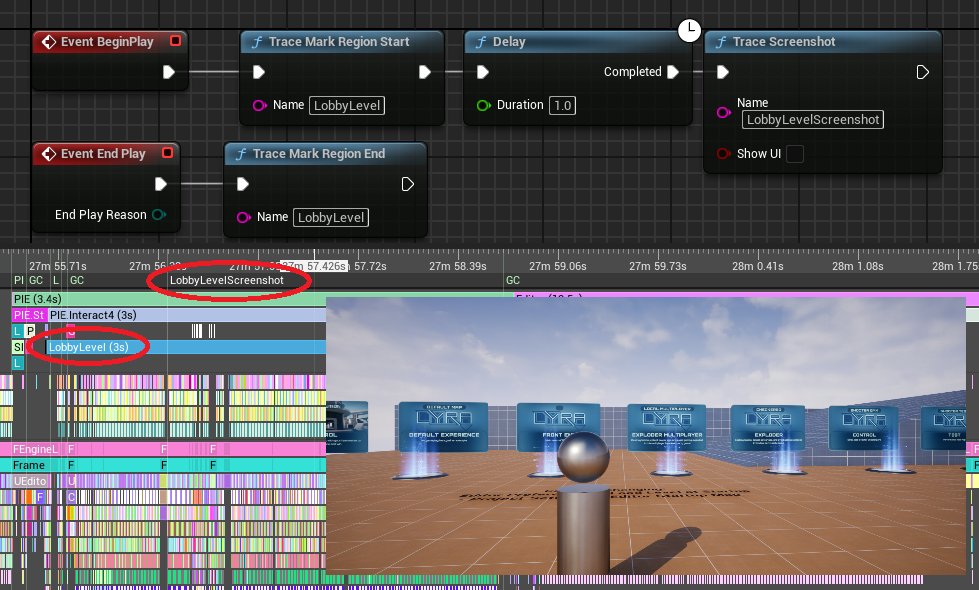Click the Delay node input exec pin
The image size is (979, 590).
coord(483,72)
